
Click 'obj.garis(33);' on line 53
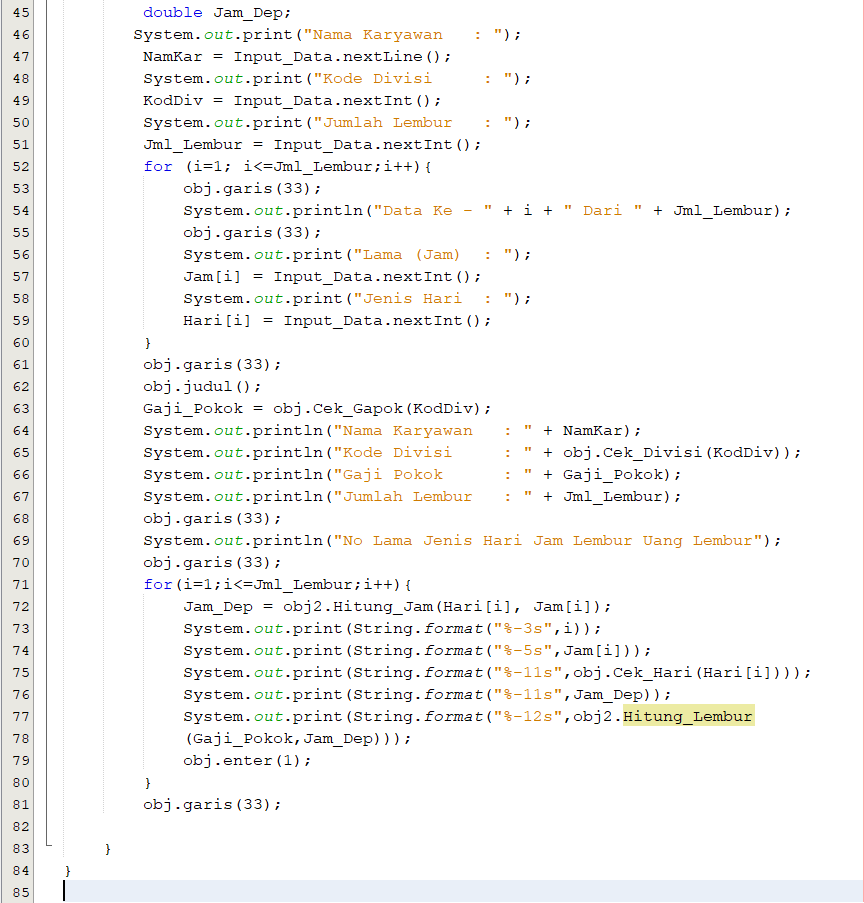coord(252,188)
